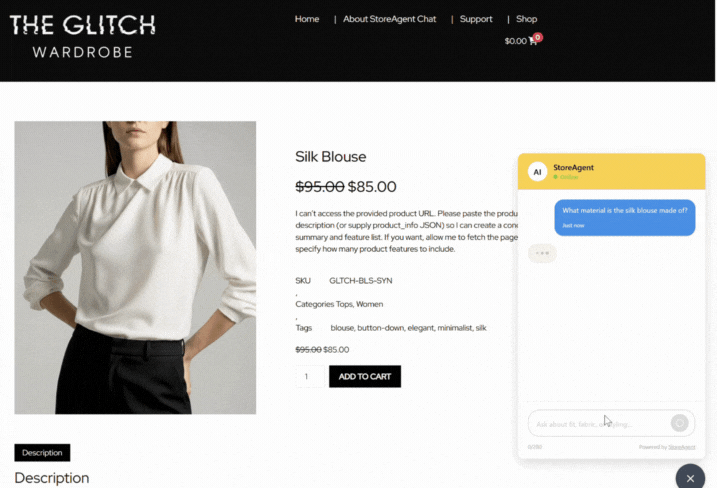Navigate to the Shop page

pyautogui.click(x=526, y=19)
